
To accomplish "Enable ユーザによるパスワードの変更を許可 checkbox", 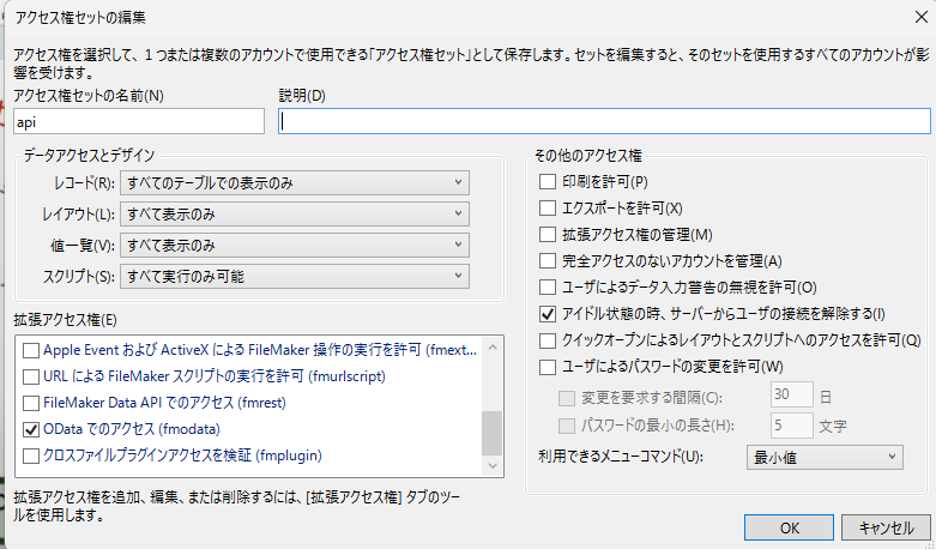I will click(x=547, y=366).
